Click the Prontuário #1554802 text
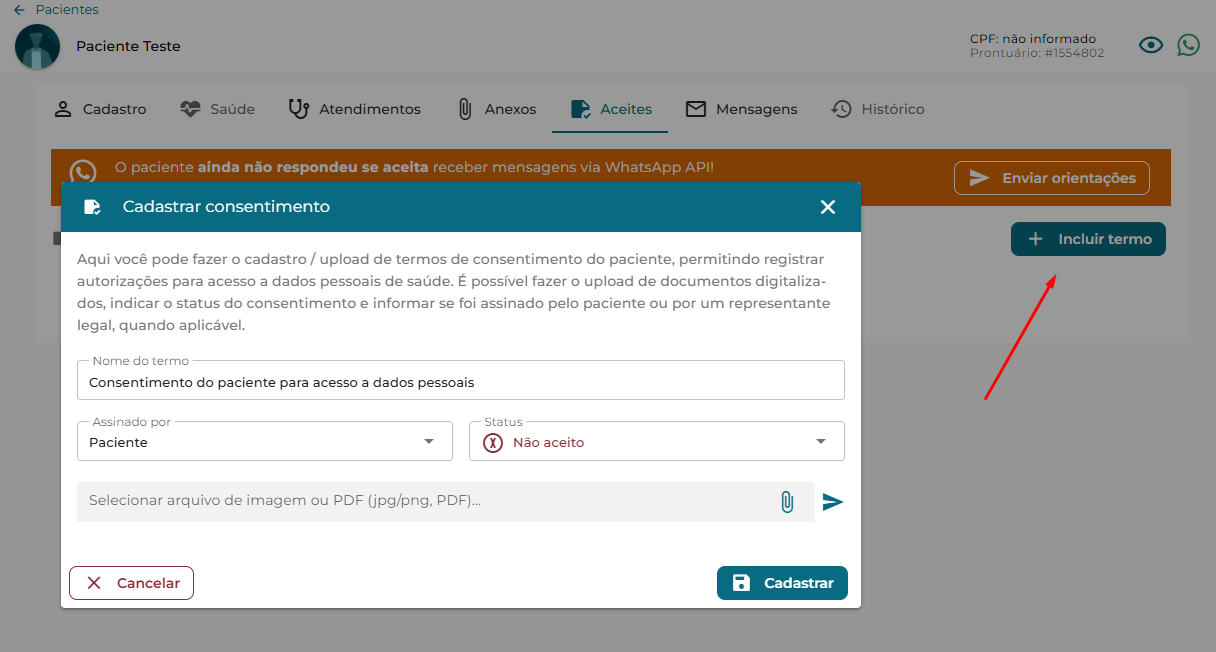This screenshot has height=652, width=1216. [x=1037, y=53]
